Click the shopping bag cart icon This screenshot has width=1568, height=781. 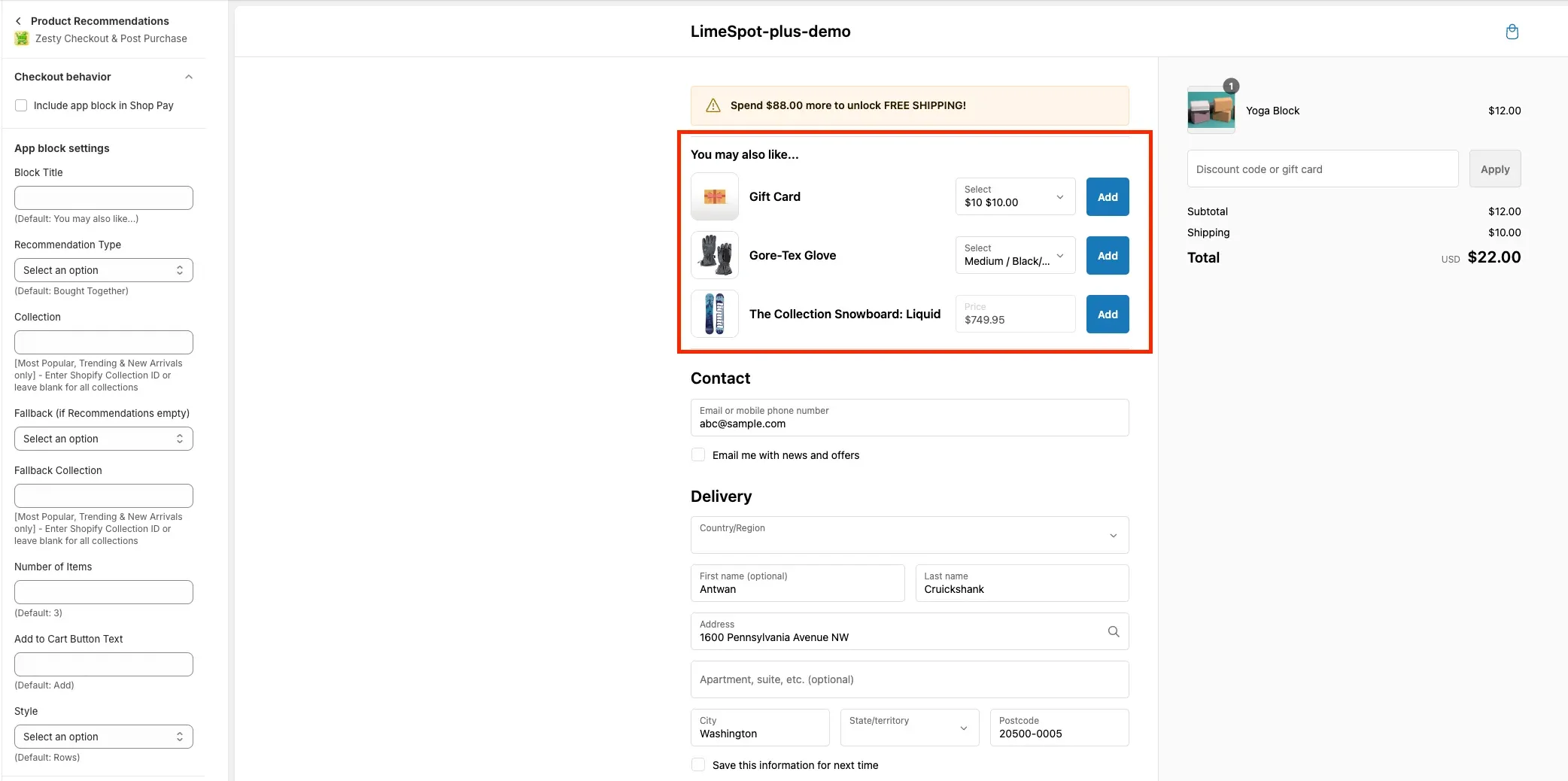point(1512,32)
